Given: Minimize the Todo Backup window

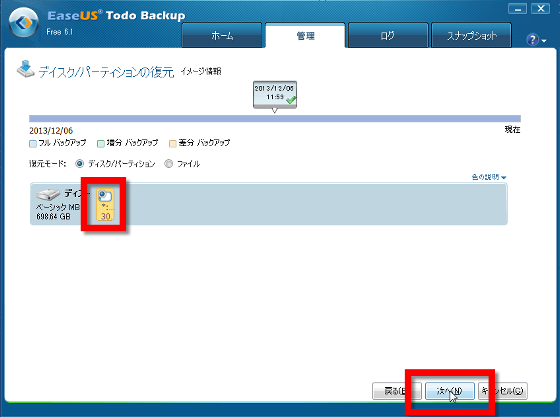Looking at the screenshot, I should point(518,9).
